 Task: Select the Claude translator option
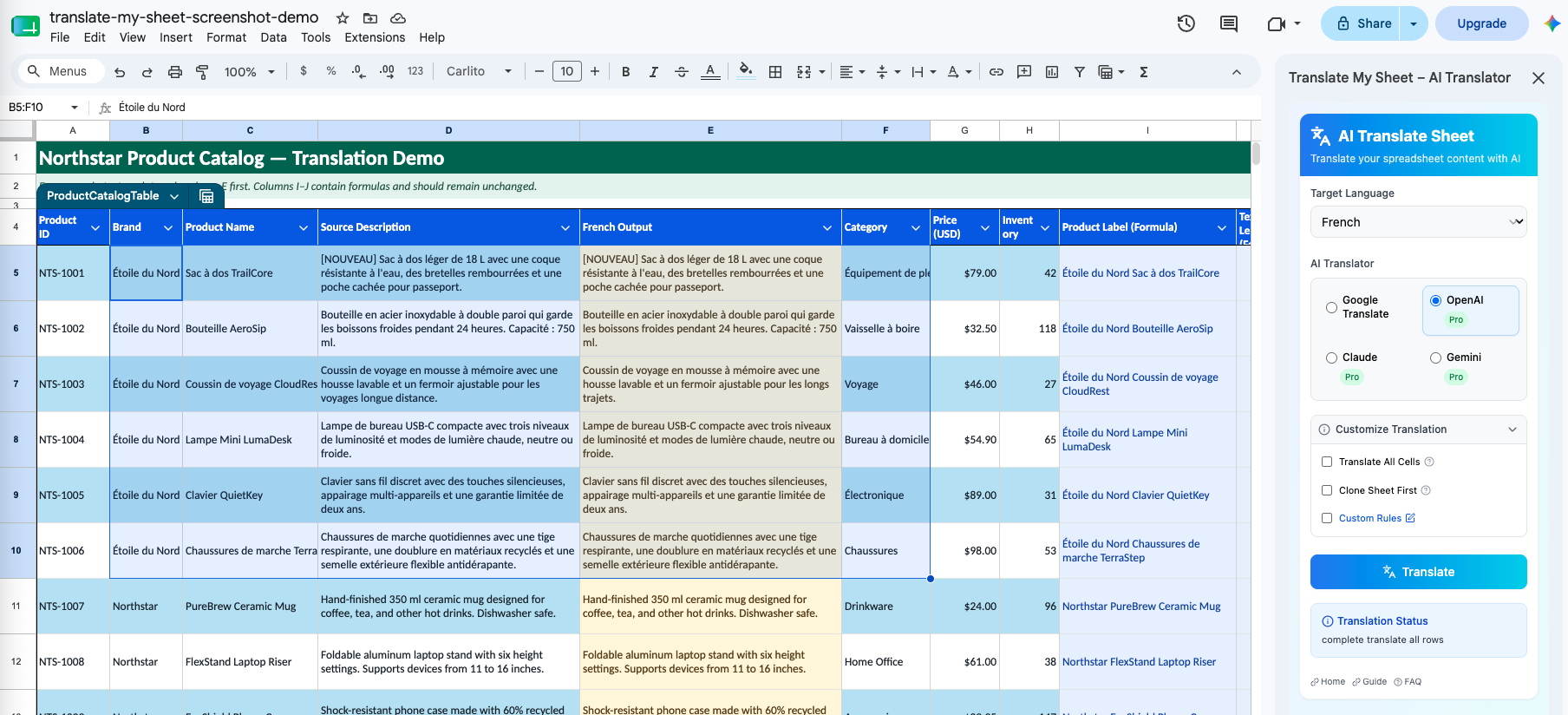[x=1331, y=357]
